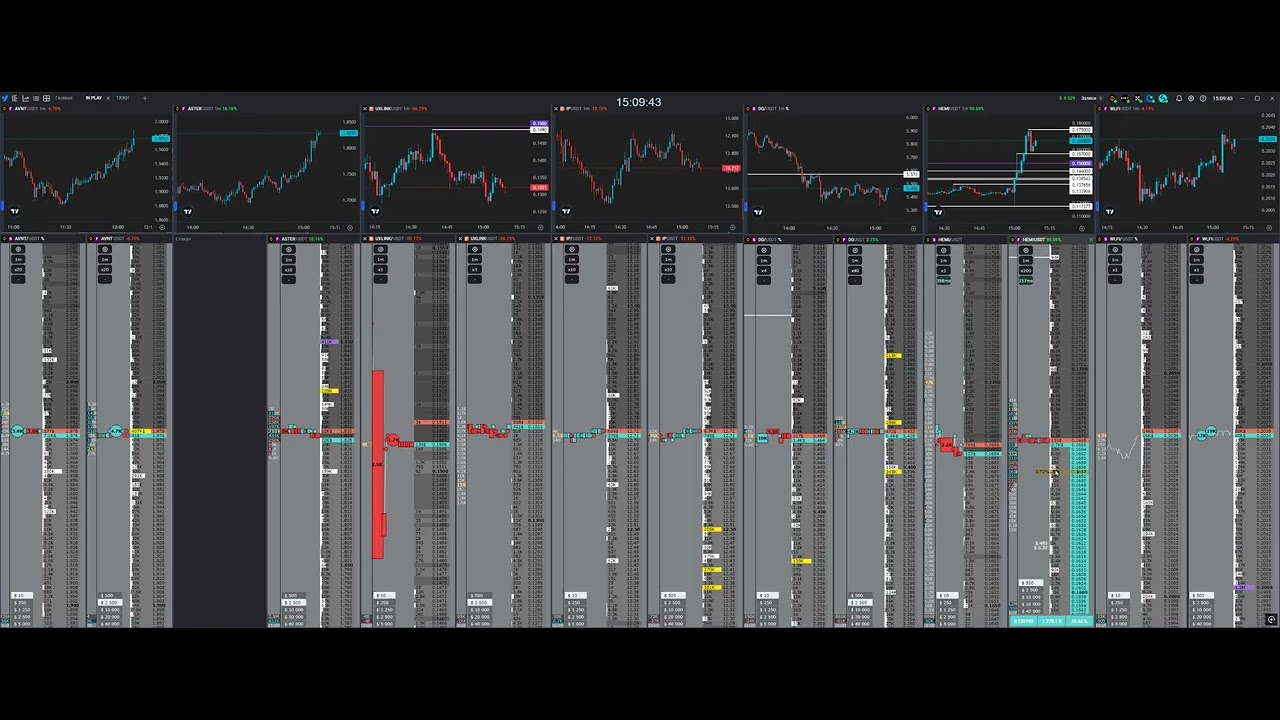Screen dimensions: 1280x720
Task: Select $ 500 volume in ASTER order book
Action: tap(293, 596)
